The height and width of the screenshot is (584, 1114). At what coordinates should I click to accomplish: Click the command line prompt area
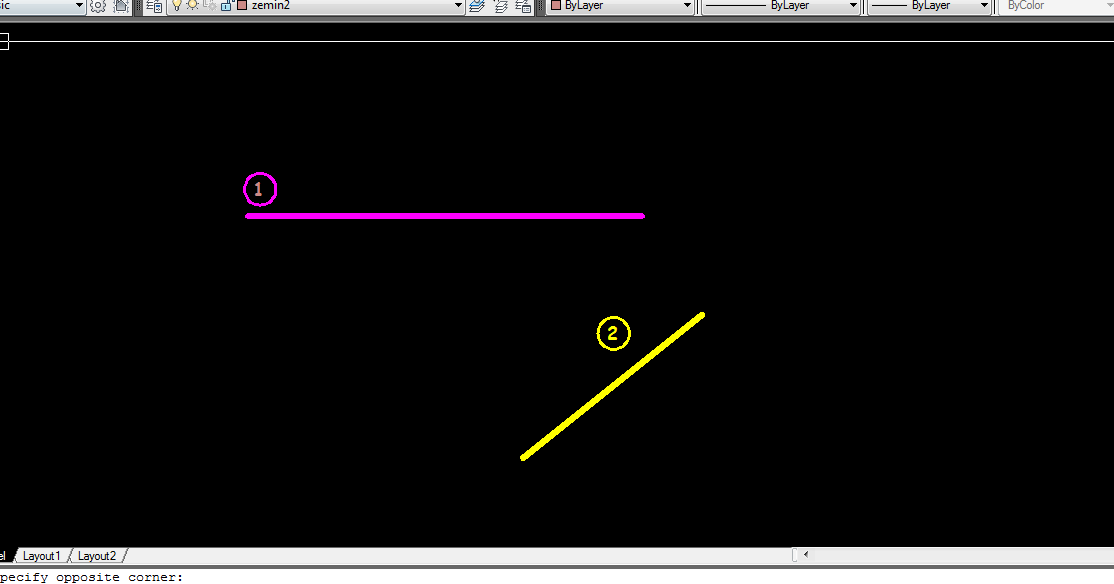557,577
